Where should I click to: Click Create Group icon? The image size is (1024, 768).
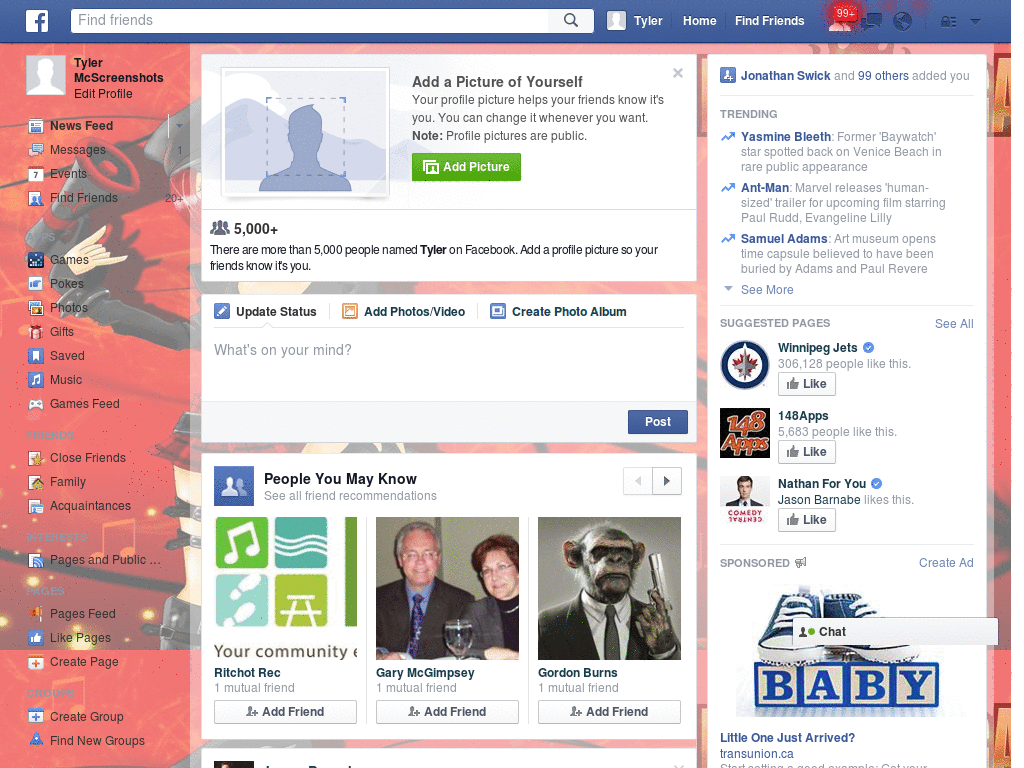(36, 716)
